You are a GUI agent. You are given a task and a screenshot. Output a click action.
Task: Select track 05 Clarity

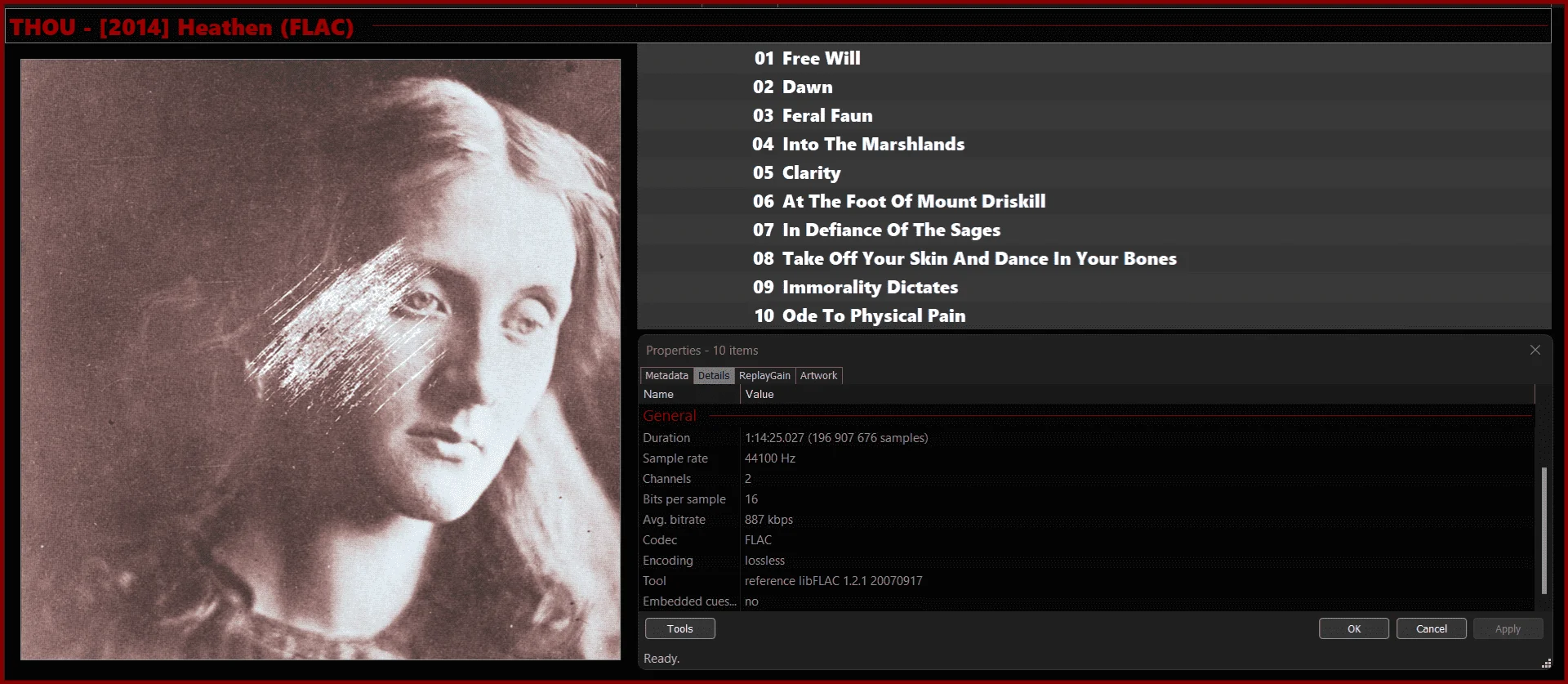[1094, 172]
